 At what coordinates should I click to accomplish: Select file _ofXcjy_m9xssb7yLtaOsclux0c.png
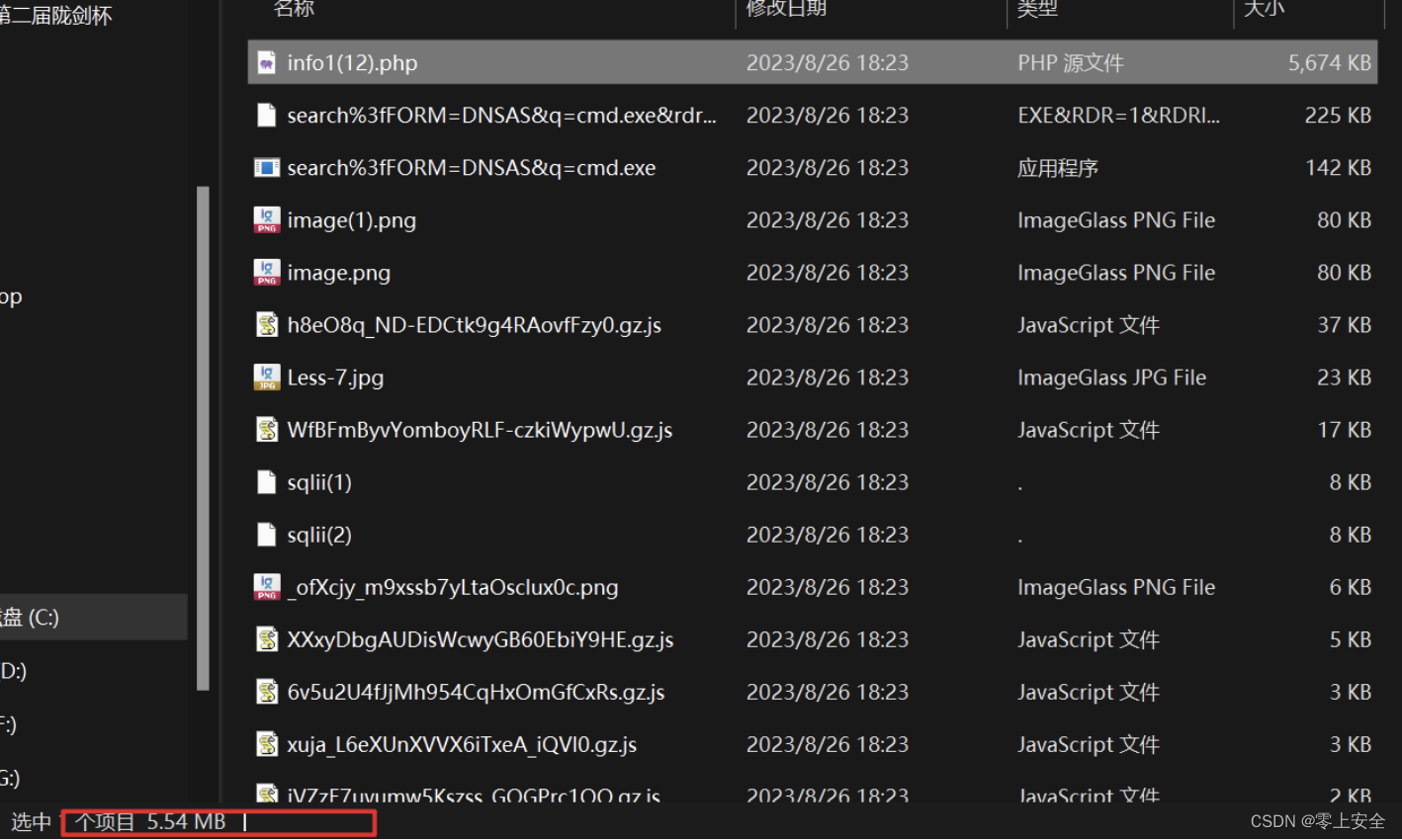click(455, 587)
